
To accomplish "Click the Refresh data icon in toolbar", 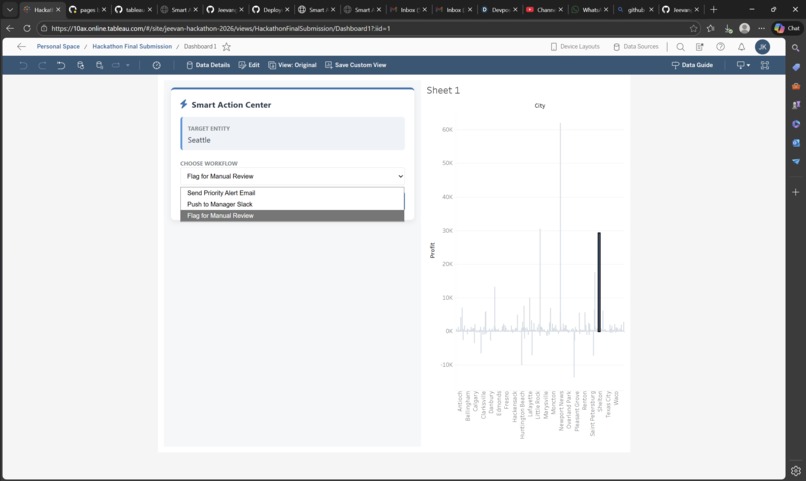I will (80, 65).
